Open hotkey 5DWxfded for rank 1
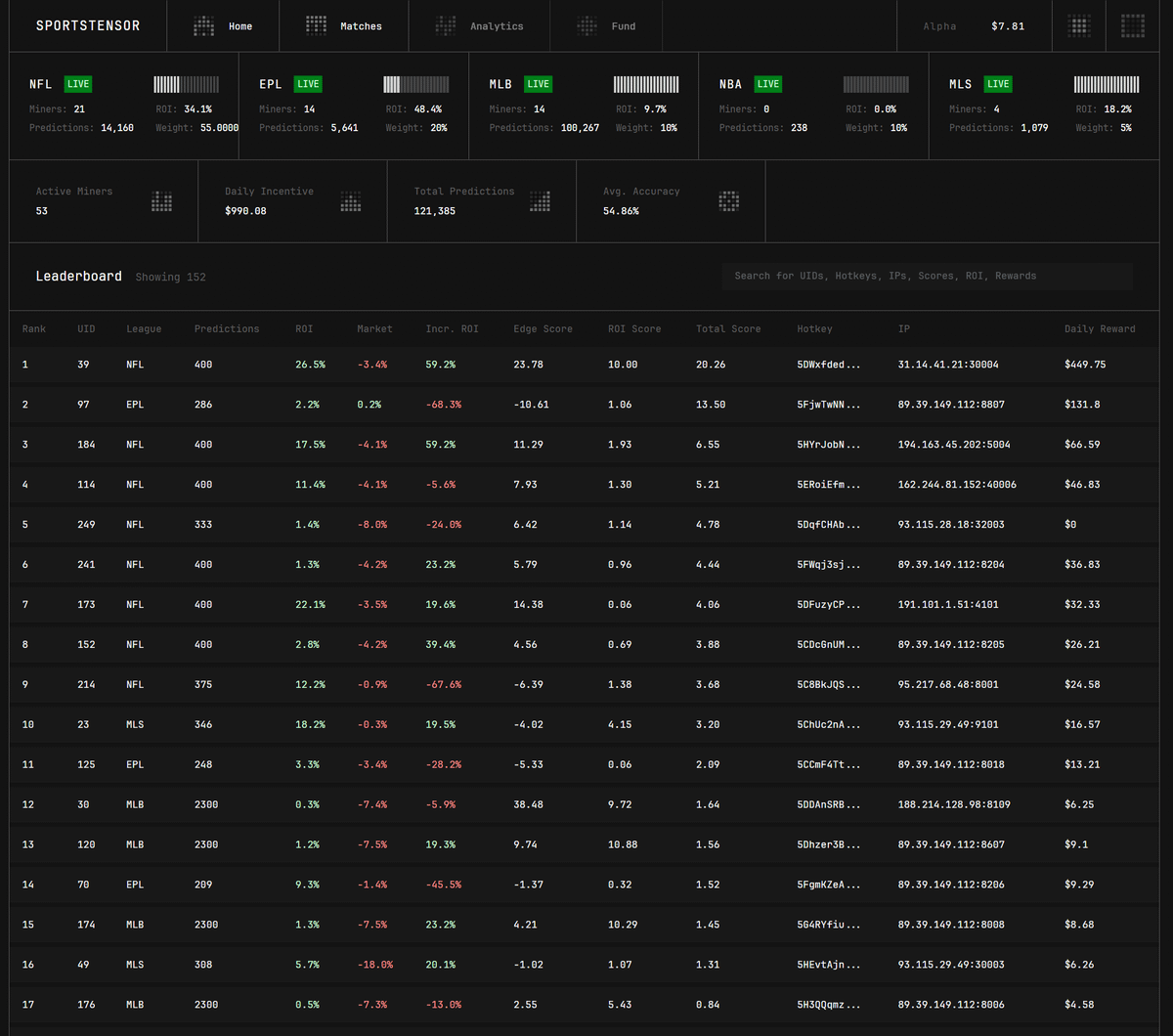 pyautogui.click(x=829, y=365)
